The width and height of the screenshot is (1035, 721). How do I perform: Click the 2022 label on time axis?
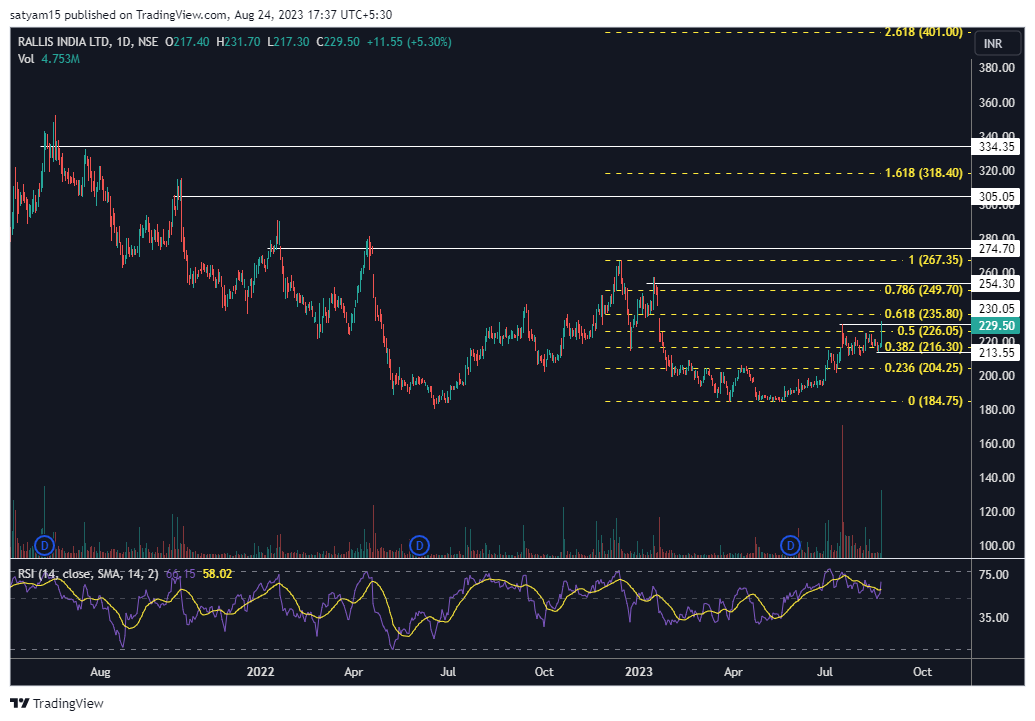point(261,671)
